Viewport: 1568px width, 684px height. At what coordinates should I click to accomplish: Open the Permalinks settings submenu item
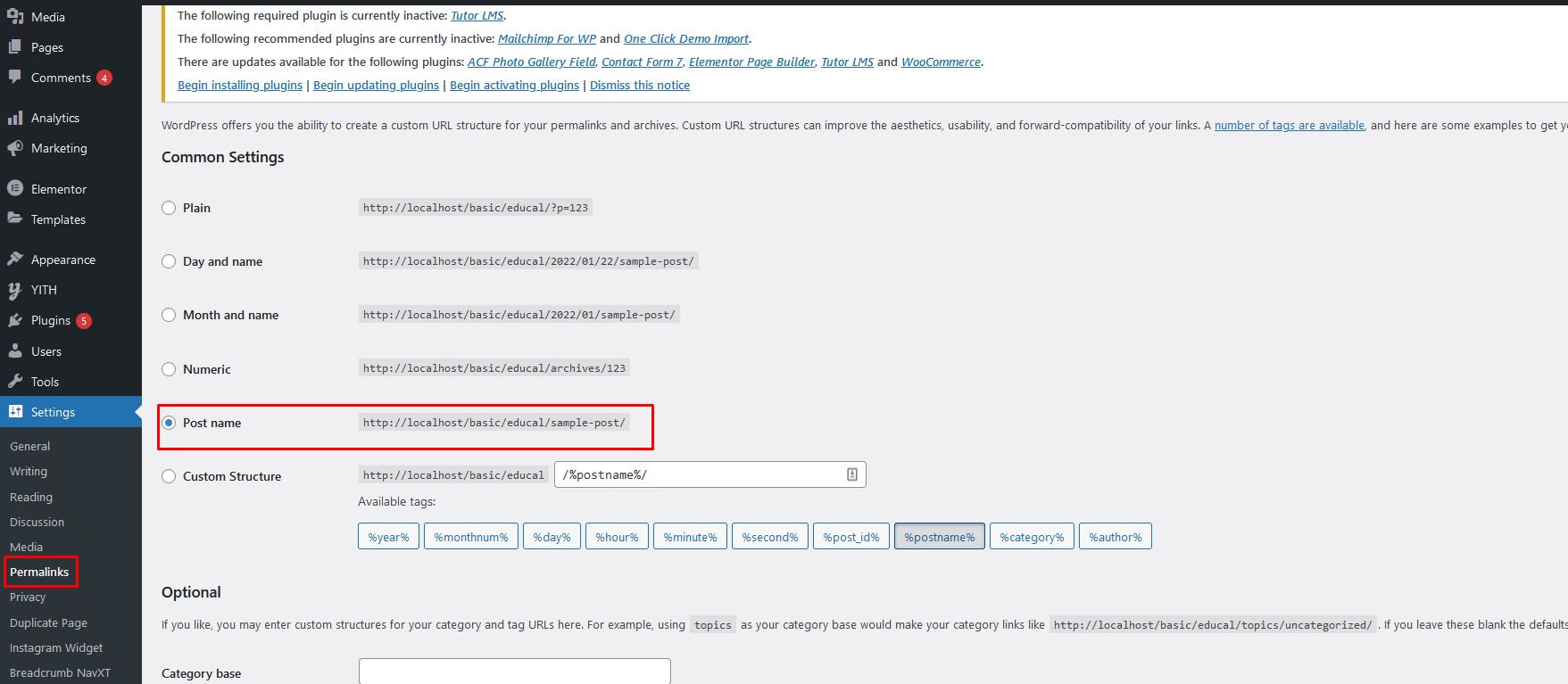click(39, 572)
